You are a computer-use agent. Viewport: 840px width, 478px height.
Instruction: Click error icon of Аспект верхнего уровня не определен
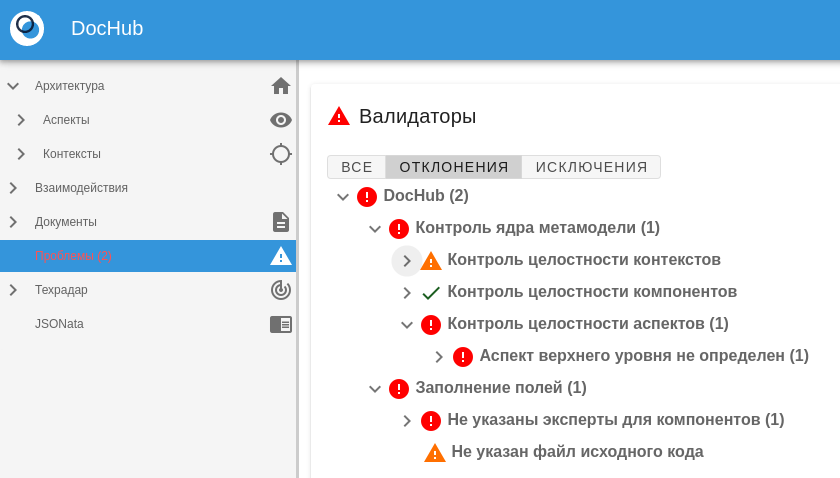pos(463,357)
